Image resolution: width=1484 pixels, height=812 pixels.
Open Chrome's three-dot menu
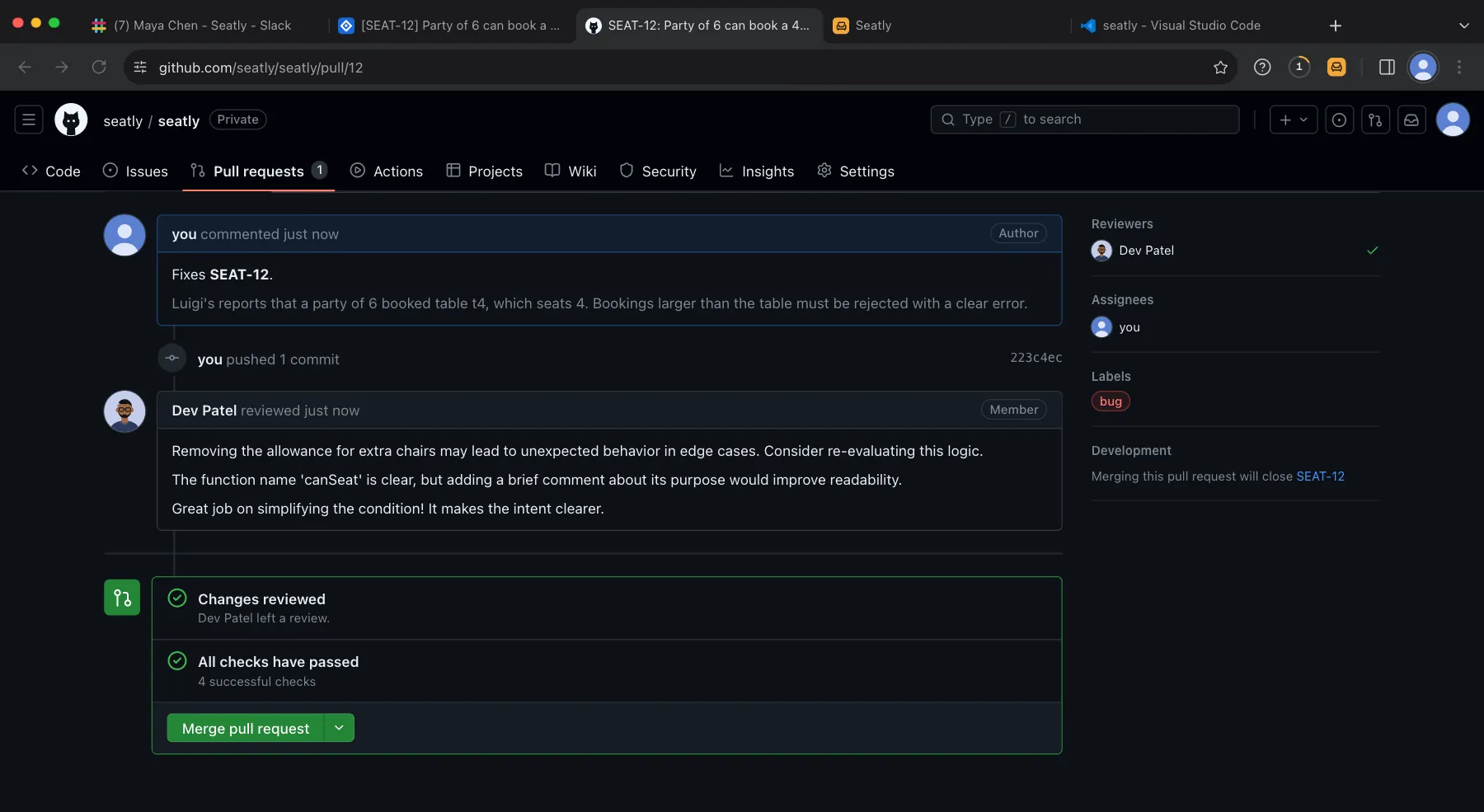pos(1459,68)
